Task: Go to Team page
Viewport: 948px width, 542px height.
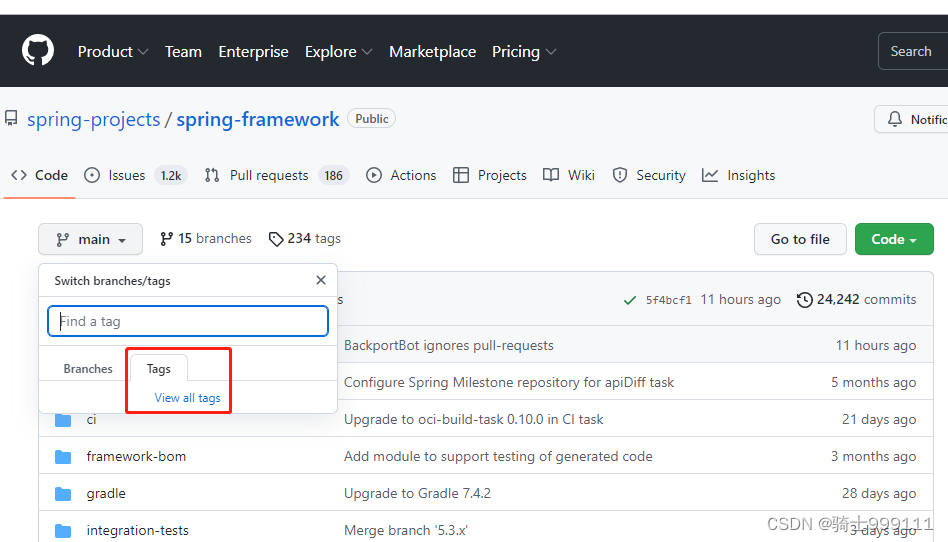Action: coord(183,52)
